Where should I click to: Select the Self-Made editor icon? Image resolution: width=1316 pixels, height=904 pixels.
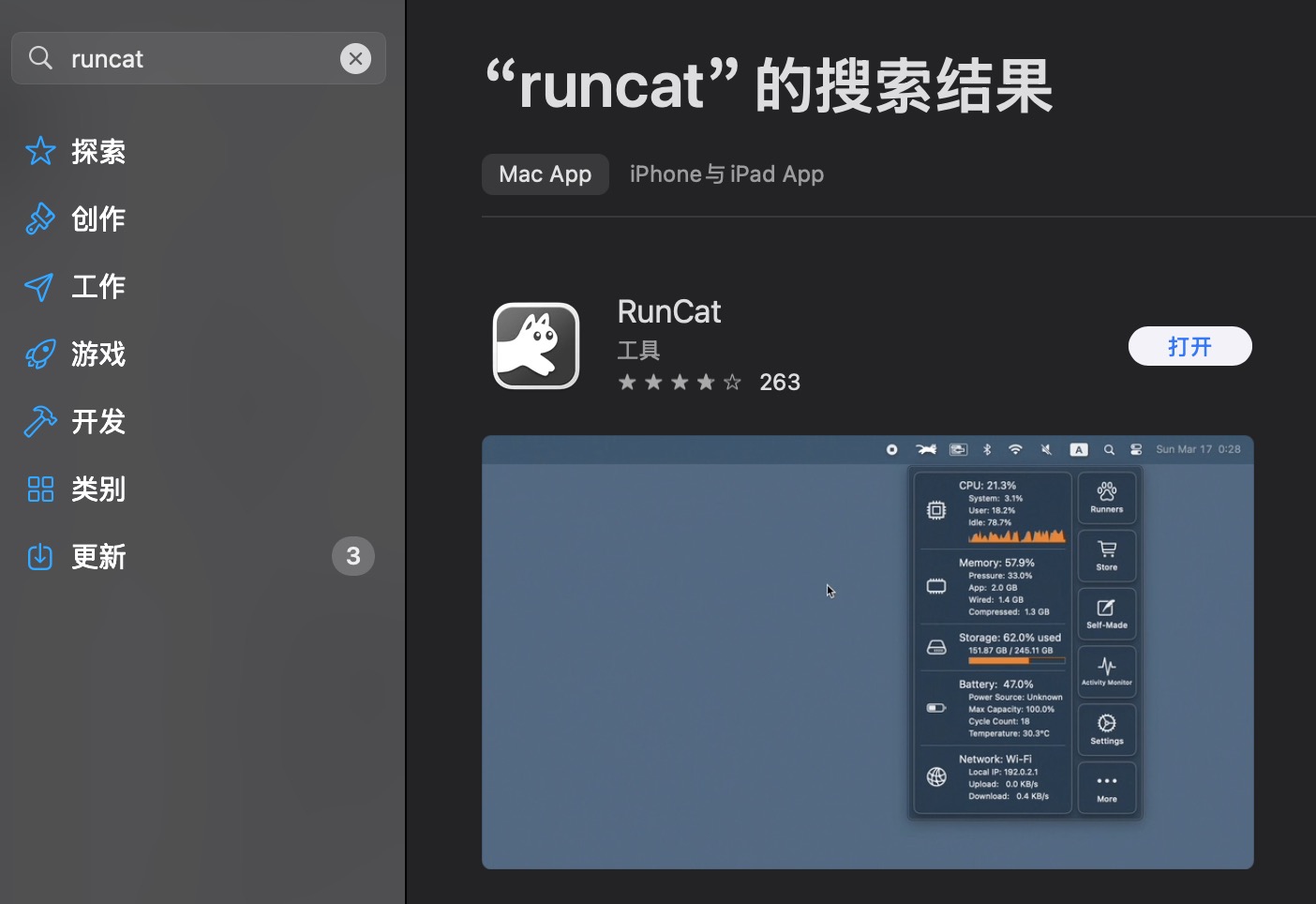1106,613
